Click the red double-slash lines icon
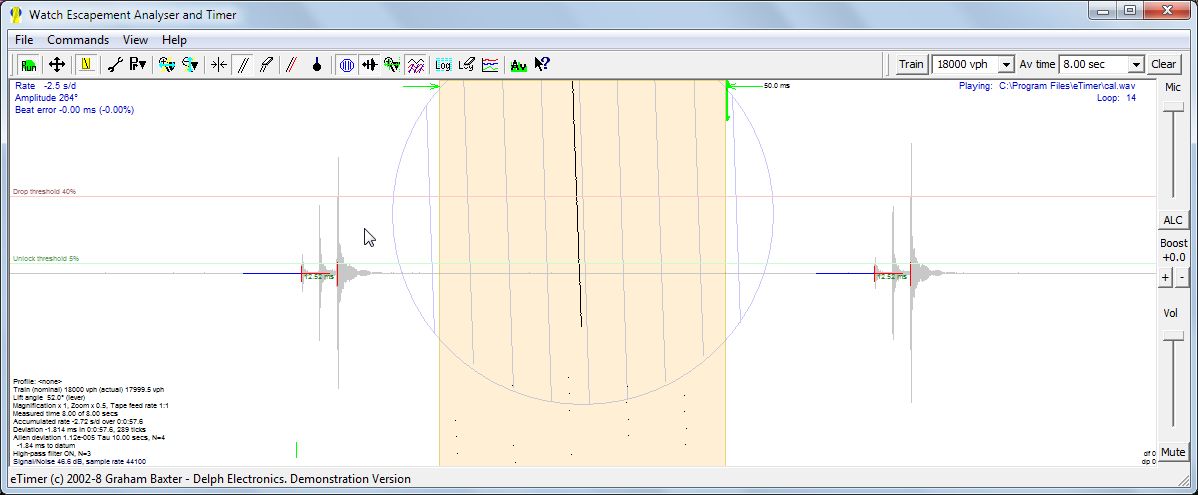 click(291, 65)
